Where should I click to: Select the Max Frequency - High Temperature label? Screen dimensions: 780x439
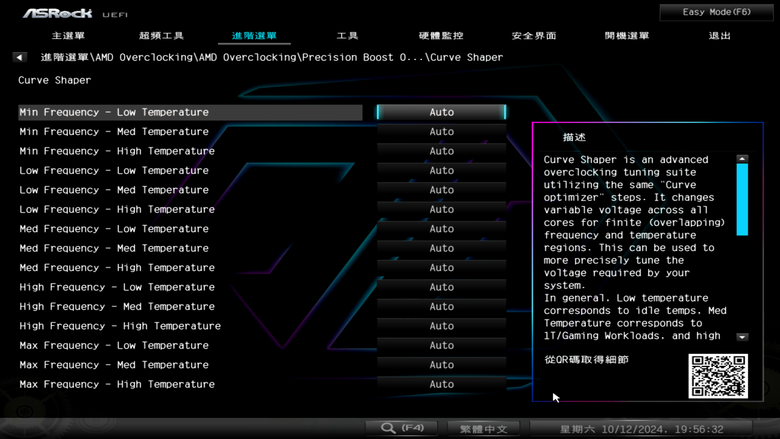click(117, 384)
